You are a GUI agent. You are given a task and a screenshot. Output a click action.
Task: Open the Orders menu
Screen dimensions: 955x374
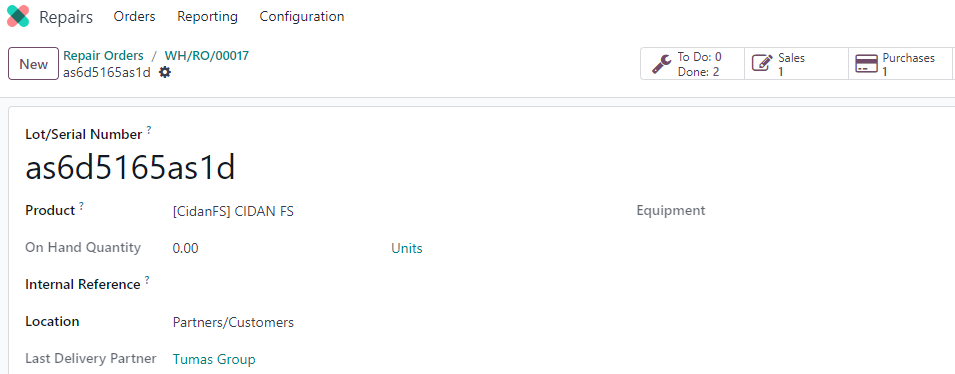coord(135,16)
